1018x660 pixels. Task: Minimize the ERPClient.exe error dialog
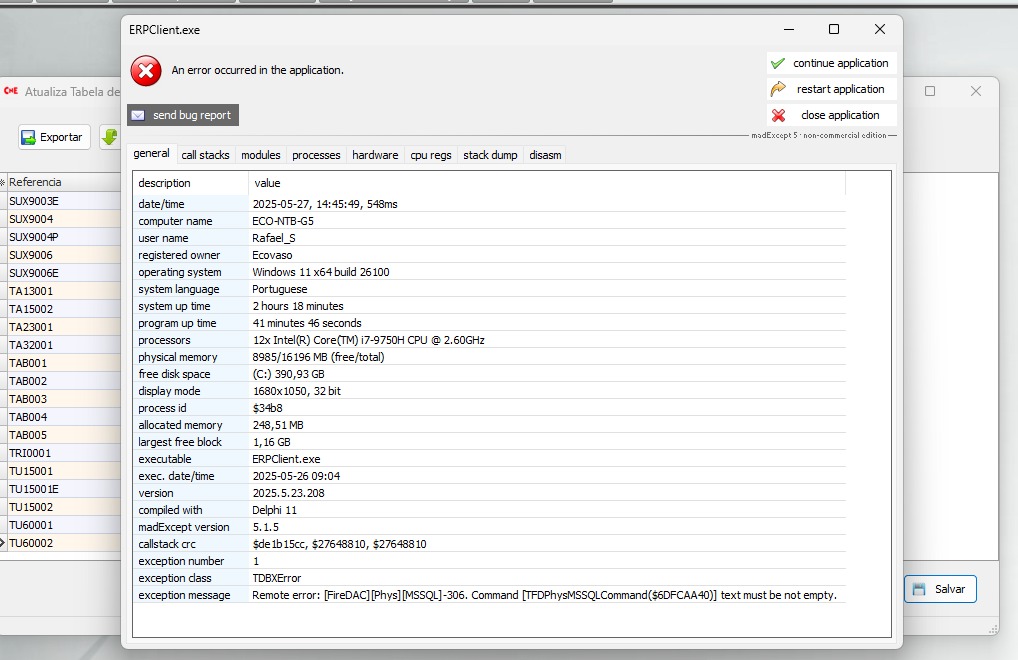[788, 30]
